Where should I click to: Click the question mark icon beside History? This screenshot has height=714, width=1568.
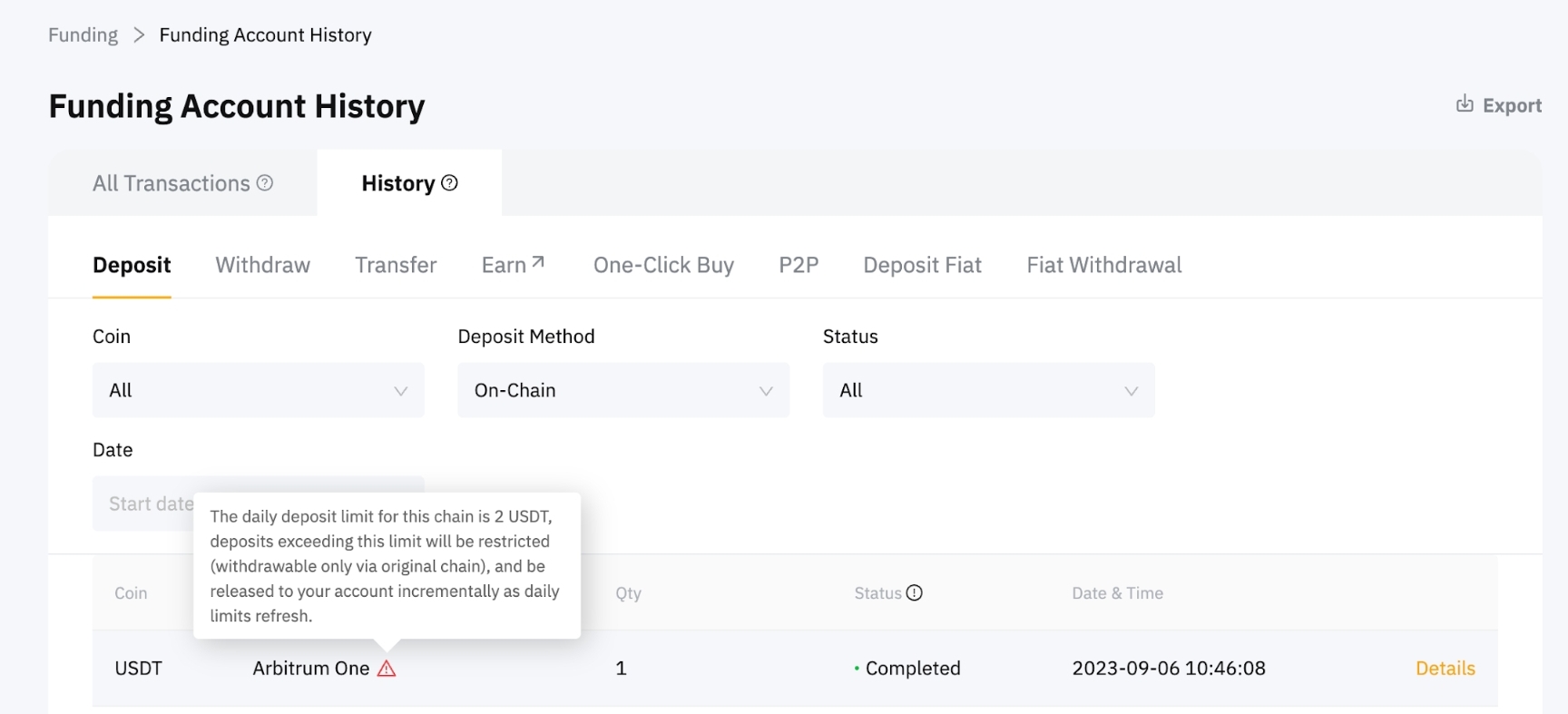point(449,183)
